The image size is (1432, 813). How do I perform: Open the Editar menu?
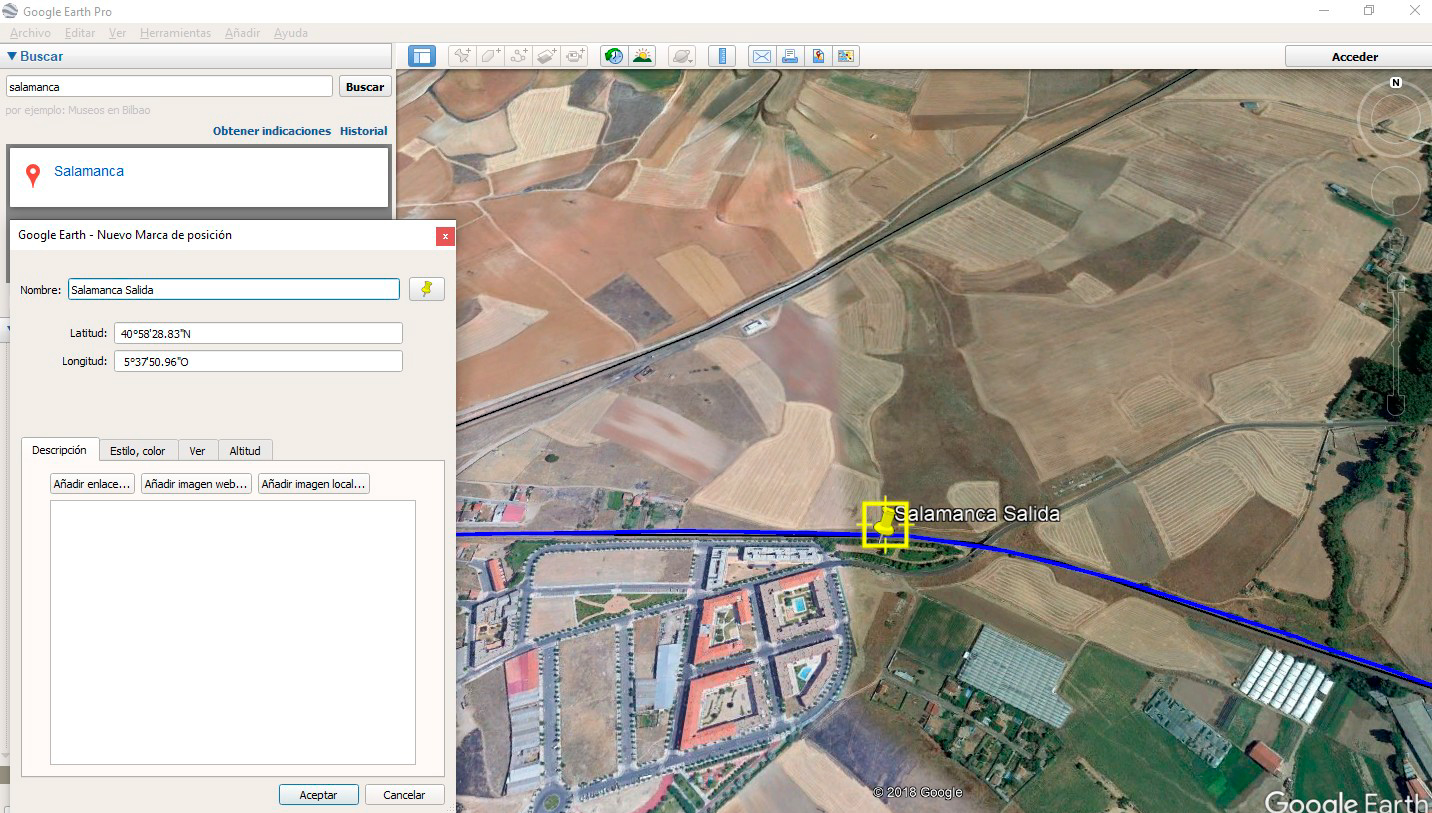tap(80, 33)
